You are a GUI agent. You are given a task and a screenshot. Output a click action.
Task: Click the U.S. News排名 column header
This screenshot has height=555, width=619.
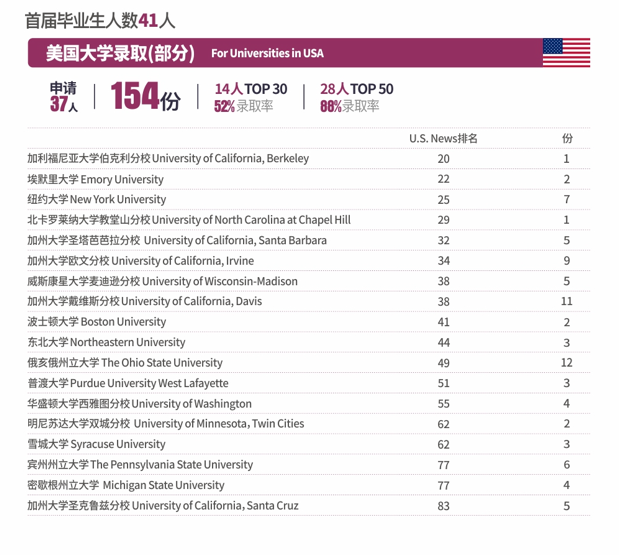[x=443, y=139]
